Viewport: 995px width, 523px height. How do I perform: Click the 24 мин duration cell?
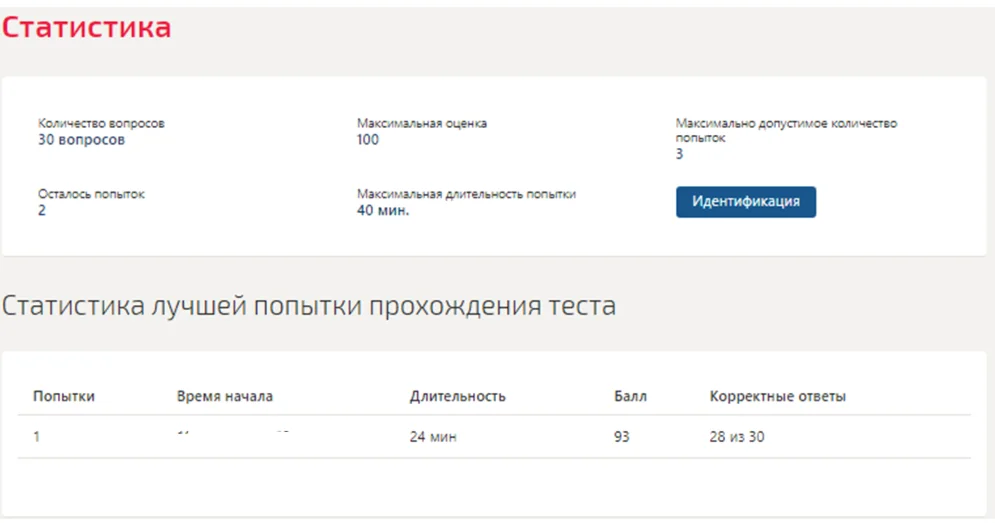point(433,437)
